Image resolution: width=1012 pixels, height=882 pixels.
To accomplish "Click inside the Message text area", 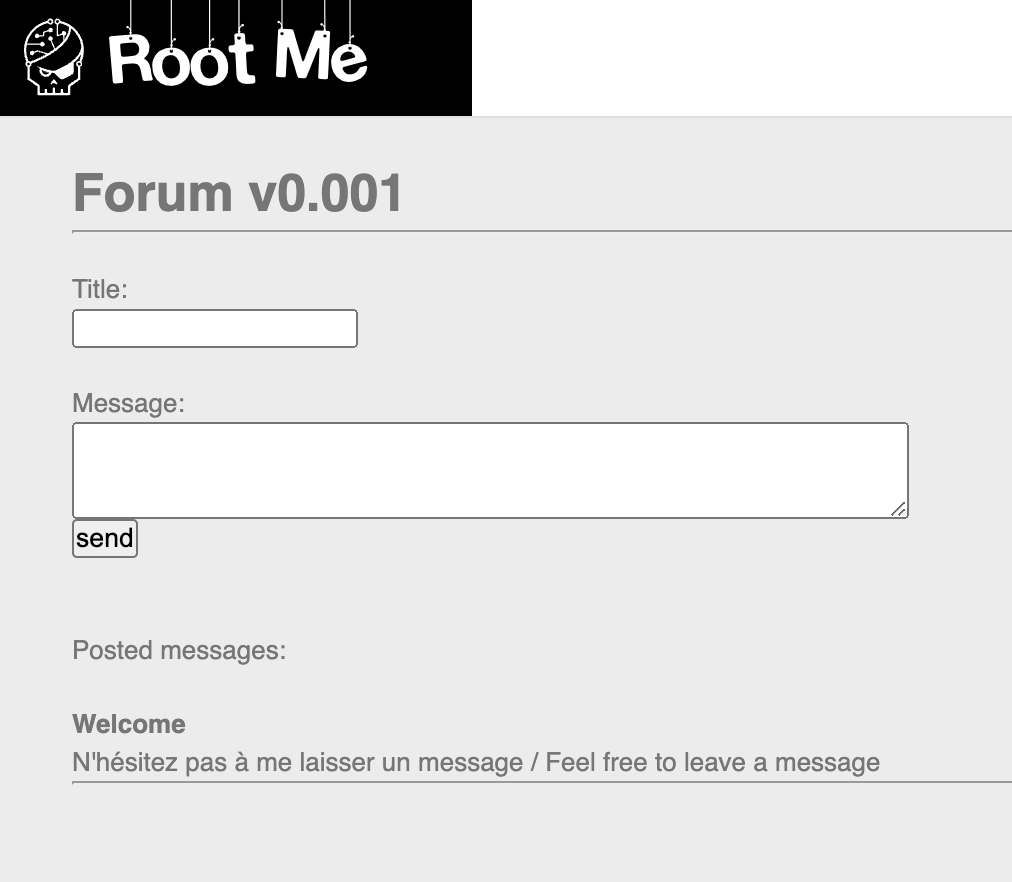I will point(491,470).
